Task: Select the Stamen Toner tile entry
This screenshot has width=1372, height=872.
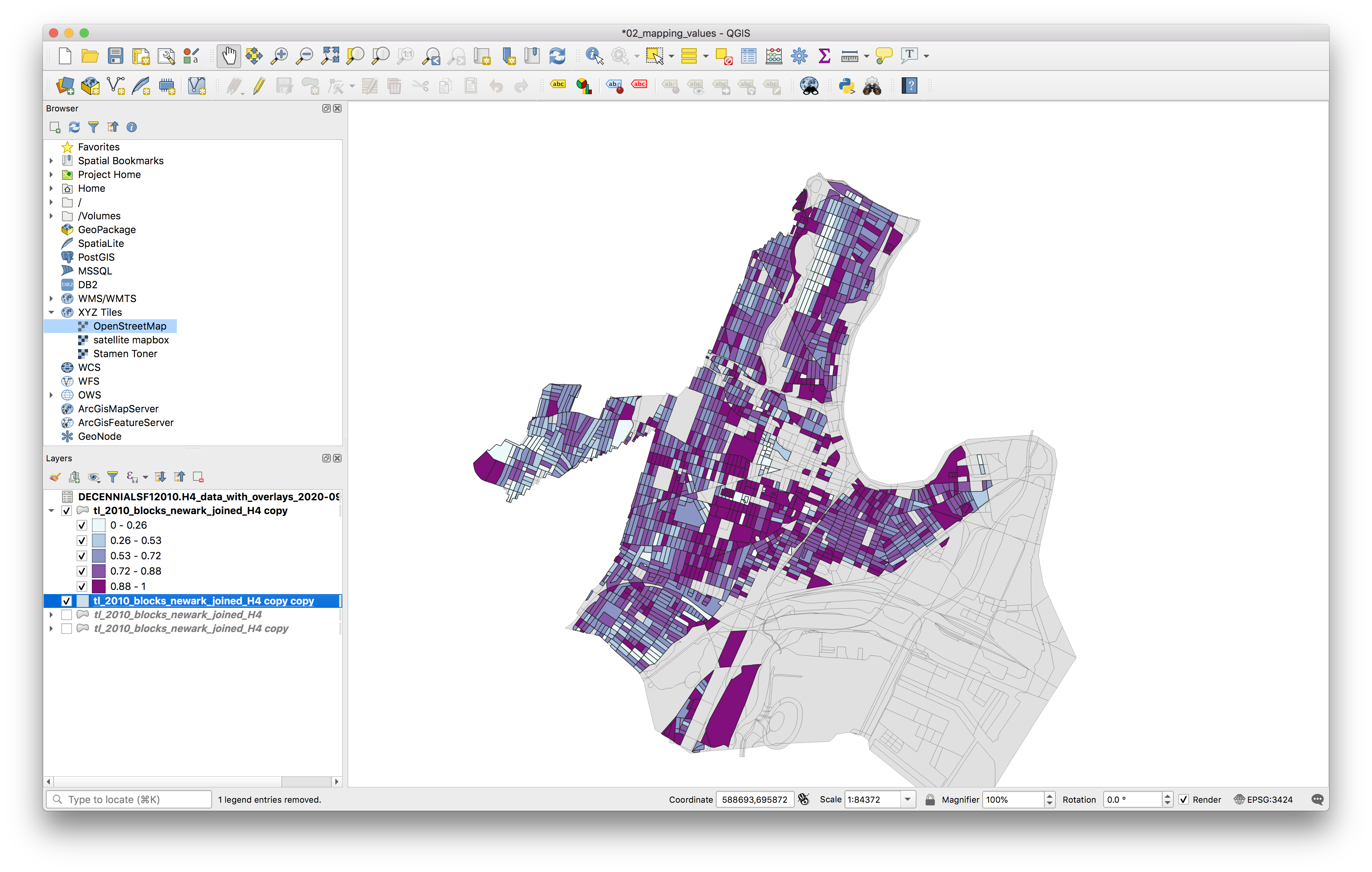Action: 125,354
